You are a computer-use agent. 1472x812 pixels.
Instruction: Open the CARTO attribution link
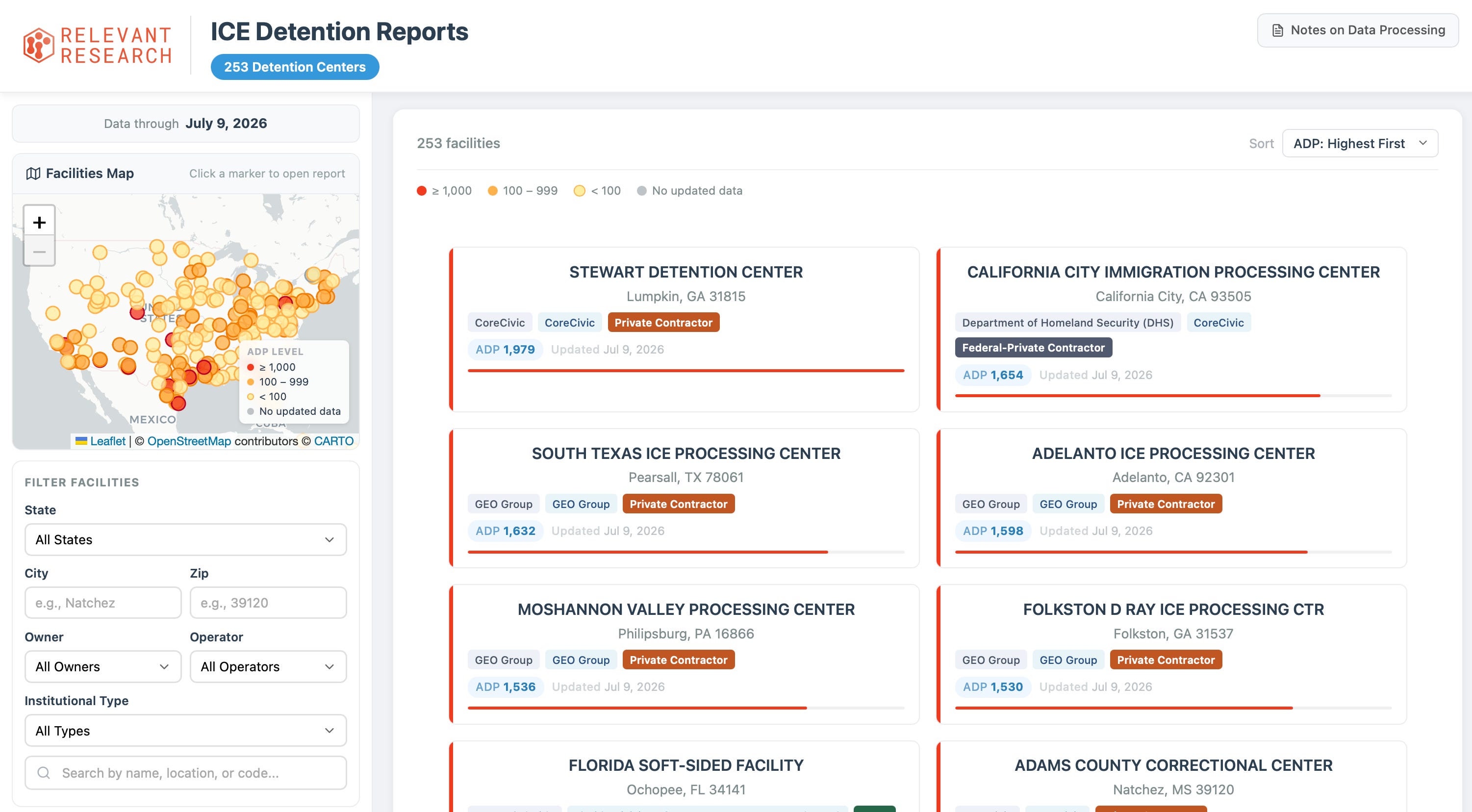coord(334,441)
